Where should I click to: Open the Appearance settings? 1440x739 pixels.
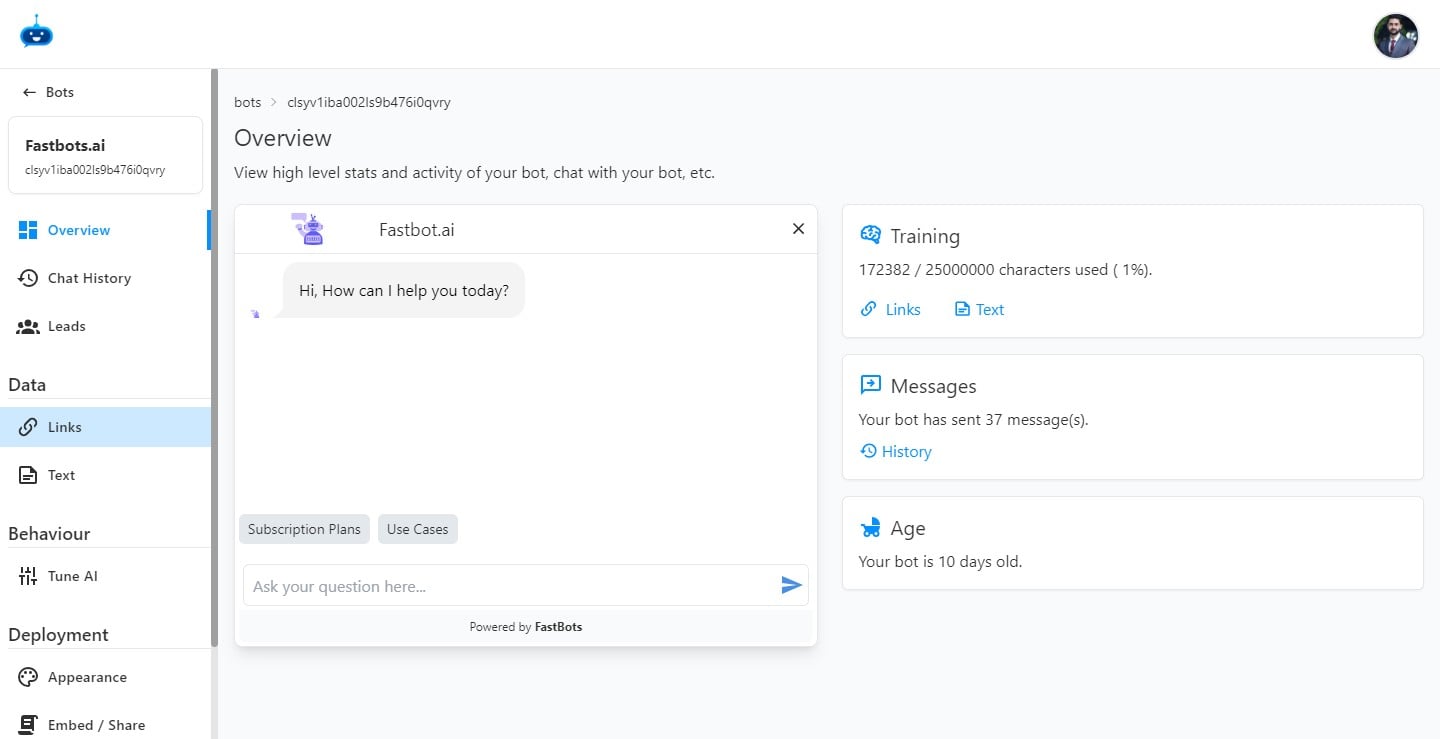click(x=87, y=677)
